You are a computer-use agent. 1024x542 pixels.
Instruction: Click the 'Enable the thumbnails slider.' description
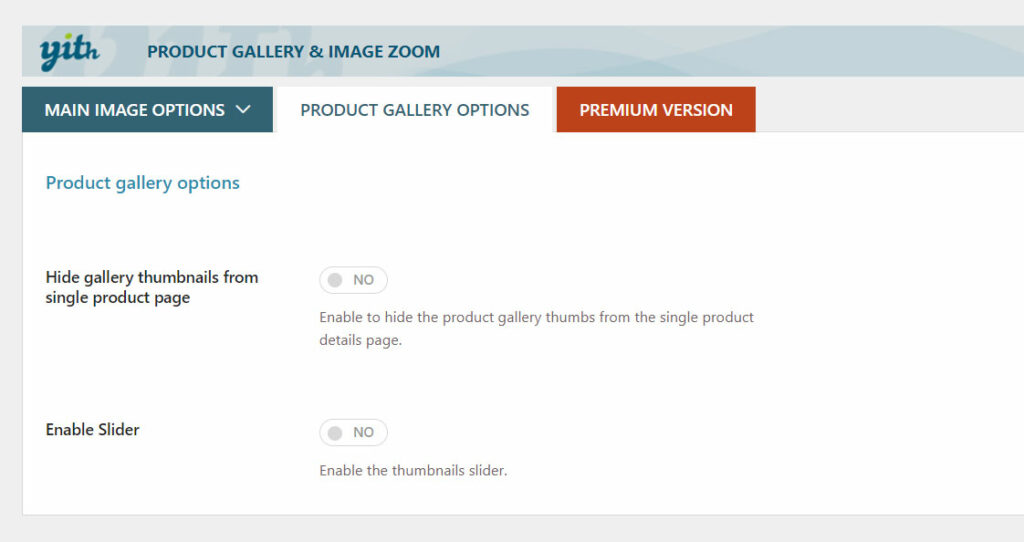pos(413,470)
